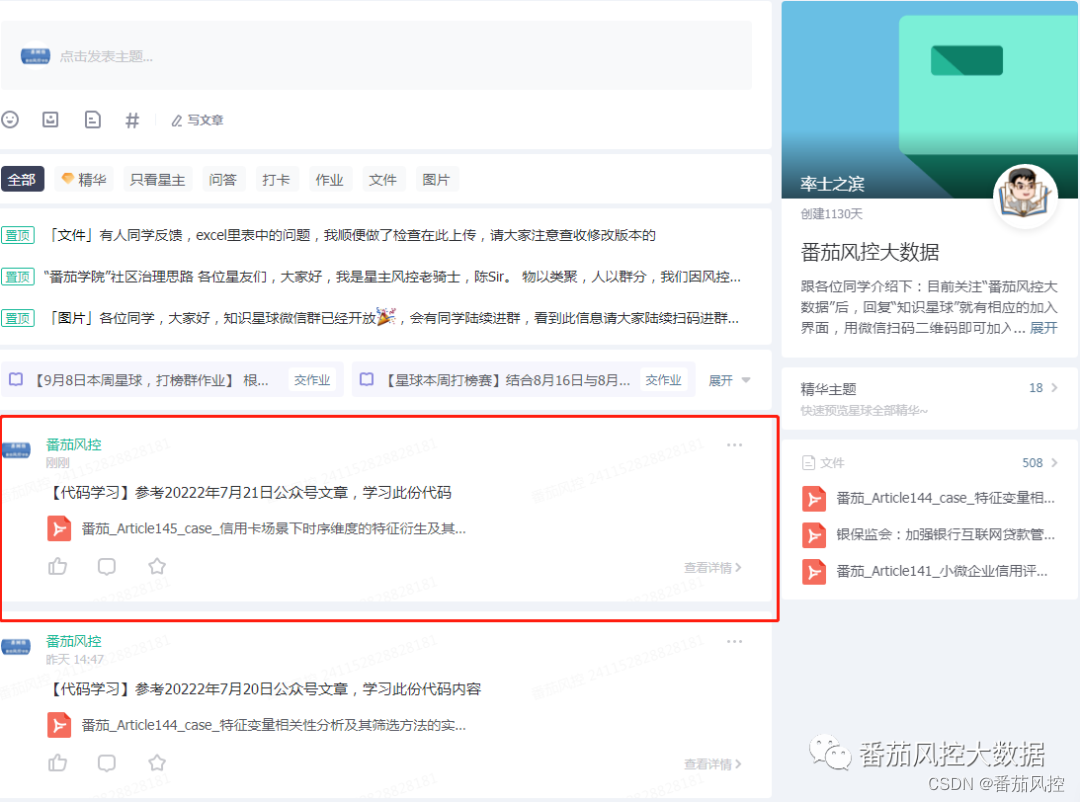Click the homework icon before 9月8日本周星球

[16, 380]
